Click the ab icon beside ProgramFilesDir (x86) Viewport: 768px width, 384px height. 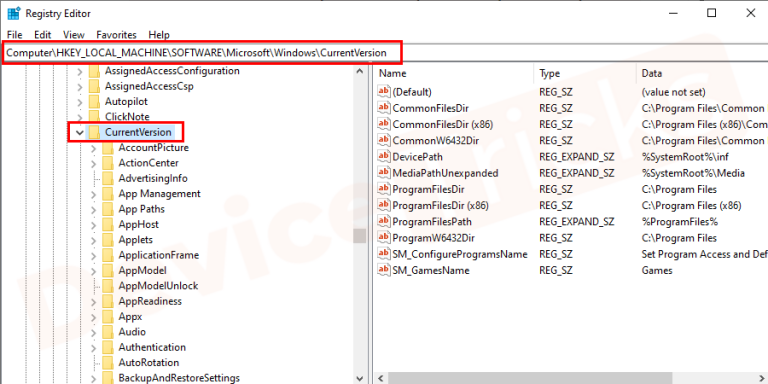(384, 205)
